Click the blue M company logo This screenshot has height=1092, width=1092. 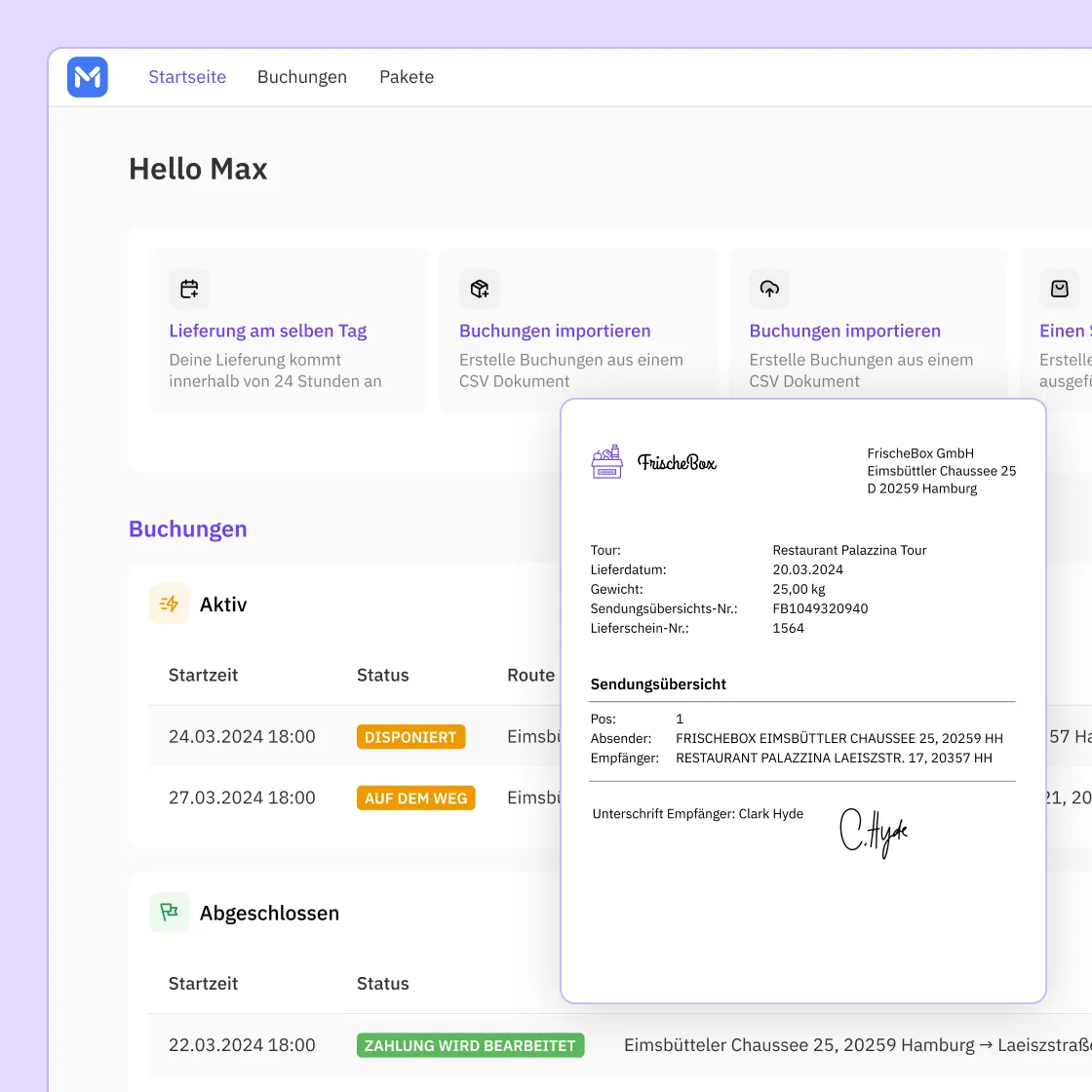tap(87, 77)
